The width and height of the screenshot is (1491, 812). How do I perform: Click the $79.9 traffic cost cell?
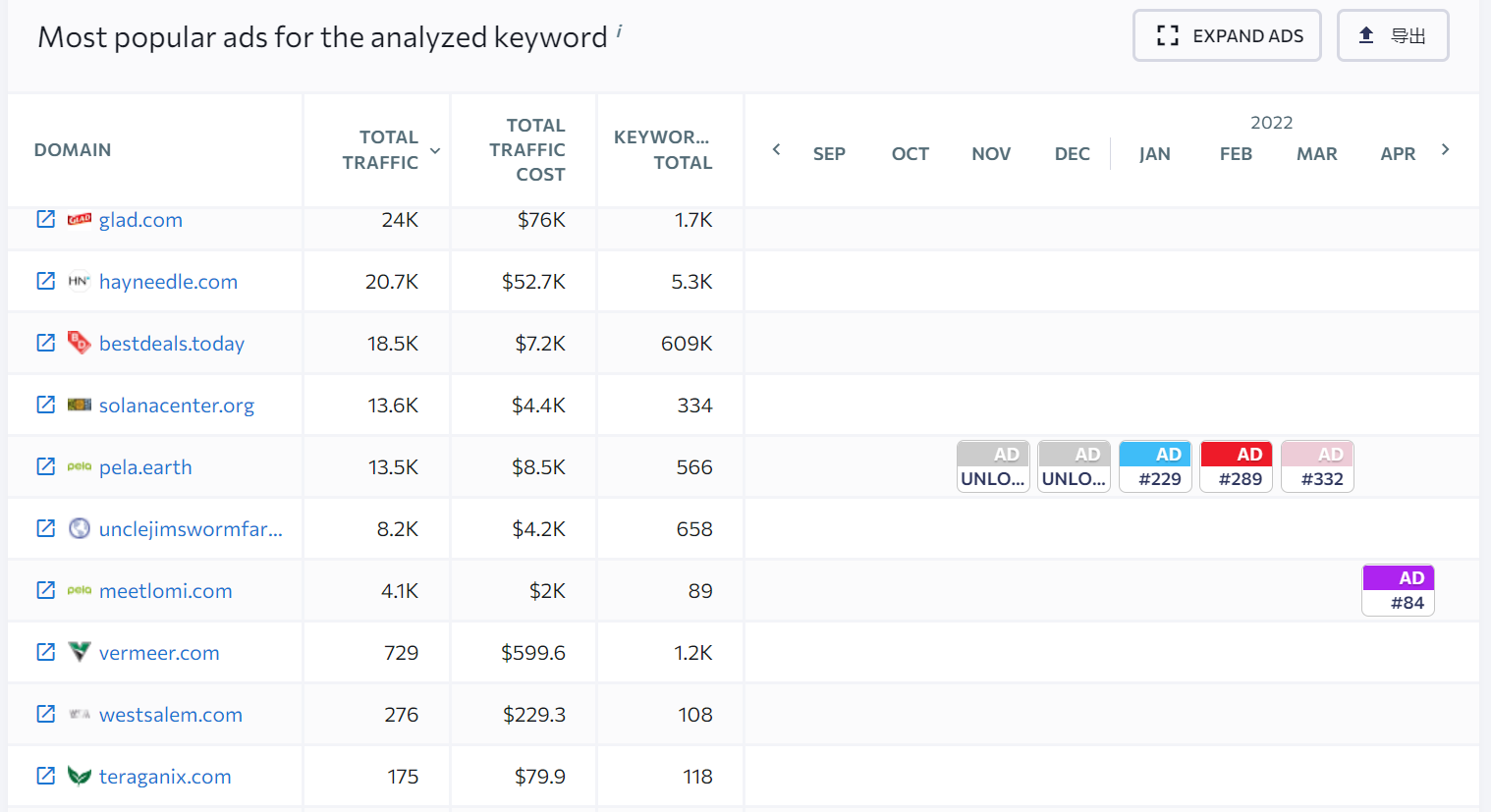point(540,777)
